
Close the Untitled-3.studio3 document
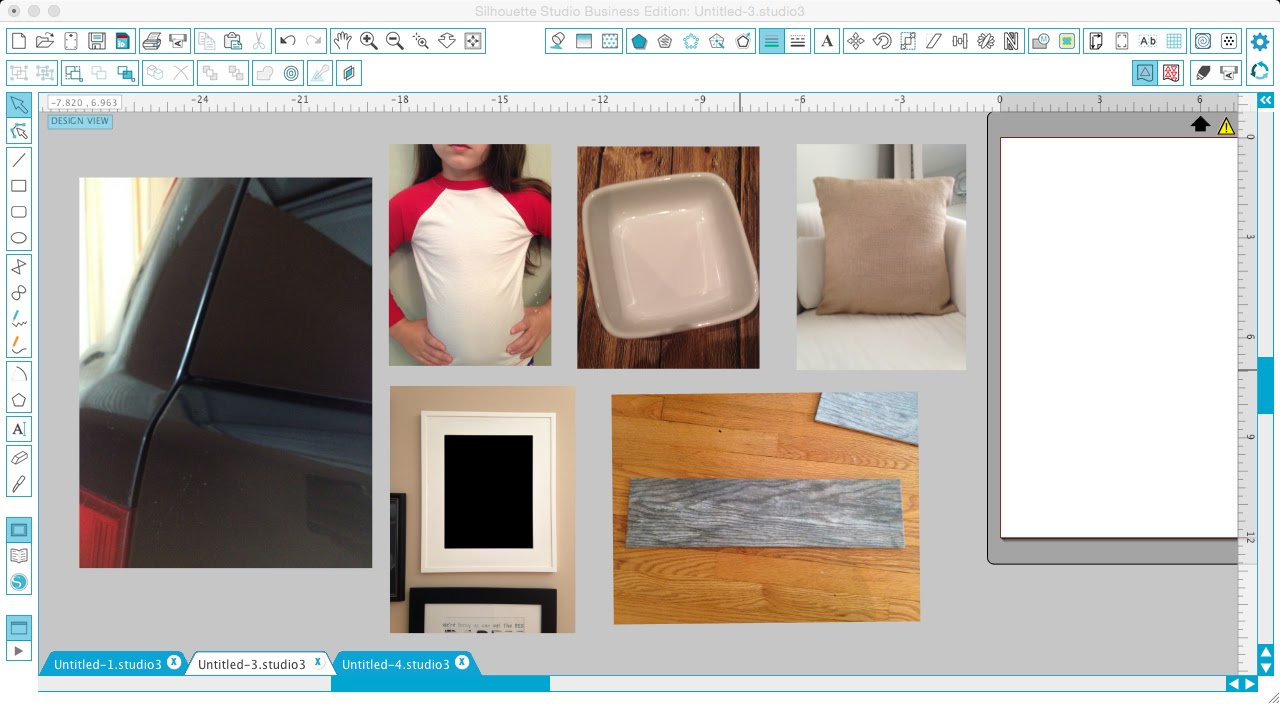pos(318,661)
